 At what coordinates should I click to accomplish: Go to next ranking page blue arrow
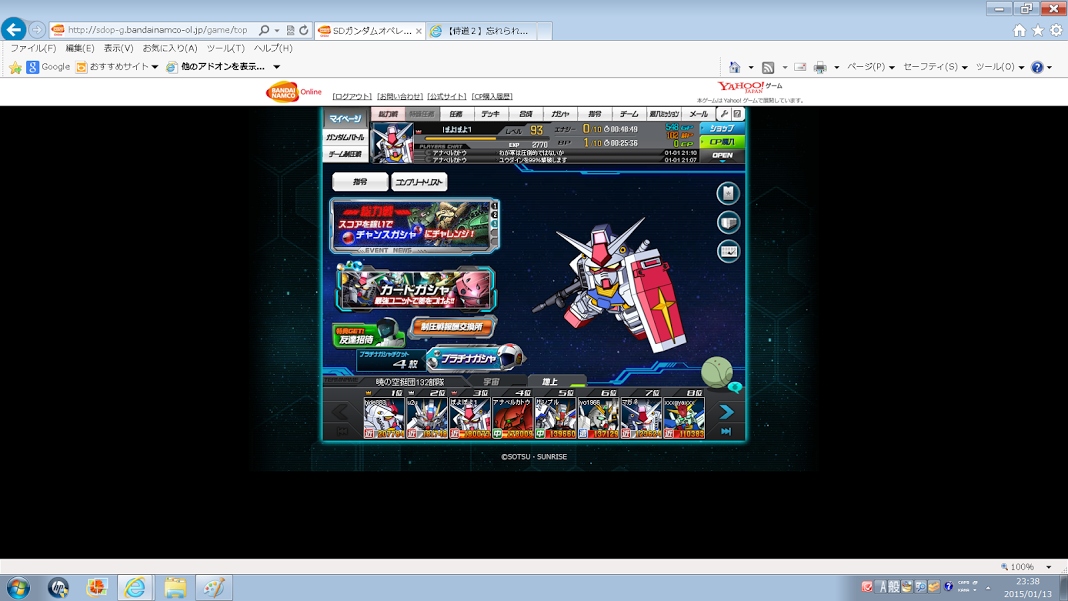click(x=726, y=412)
